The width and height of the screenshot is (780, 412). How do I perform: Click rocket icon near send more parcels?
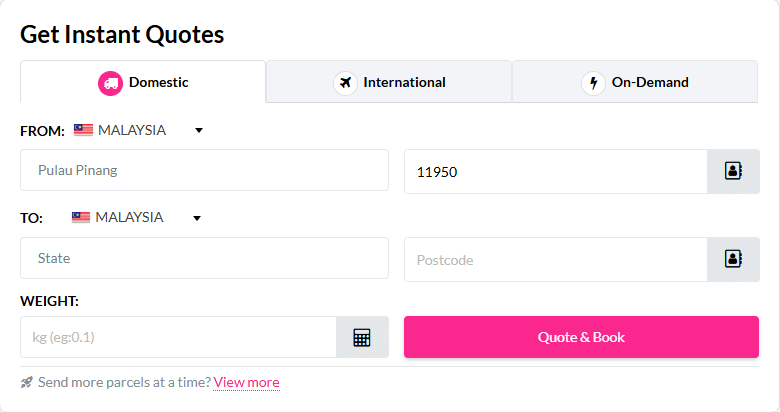[27, 382]
